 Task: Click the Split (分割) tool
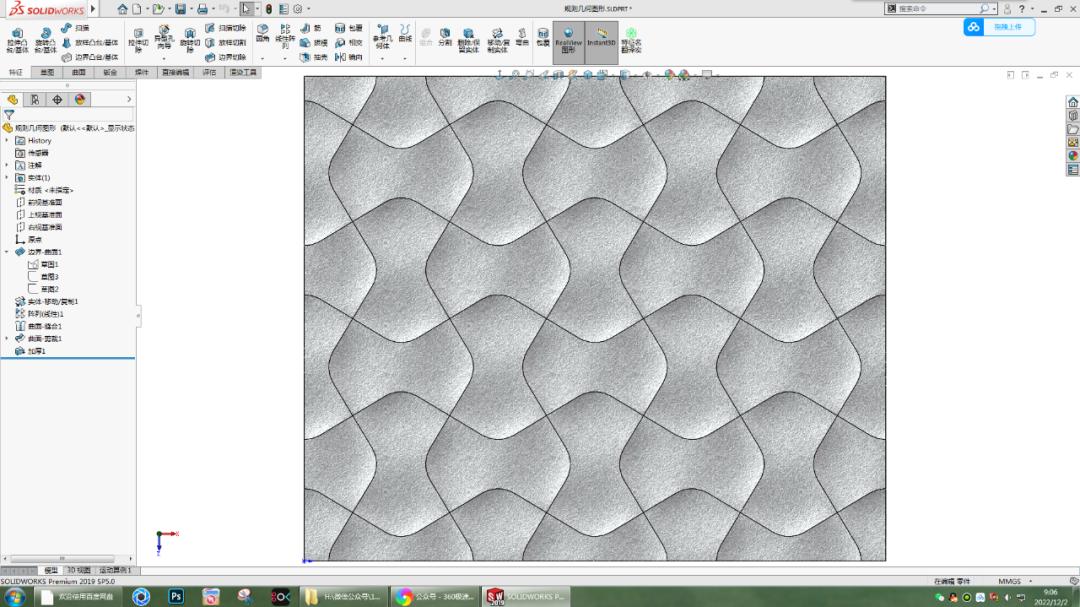(444, 36)
